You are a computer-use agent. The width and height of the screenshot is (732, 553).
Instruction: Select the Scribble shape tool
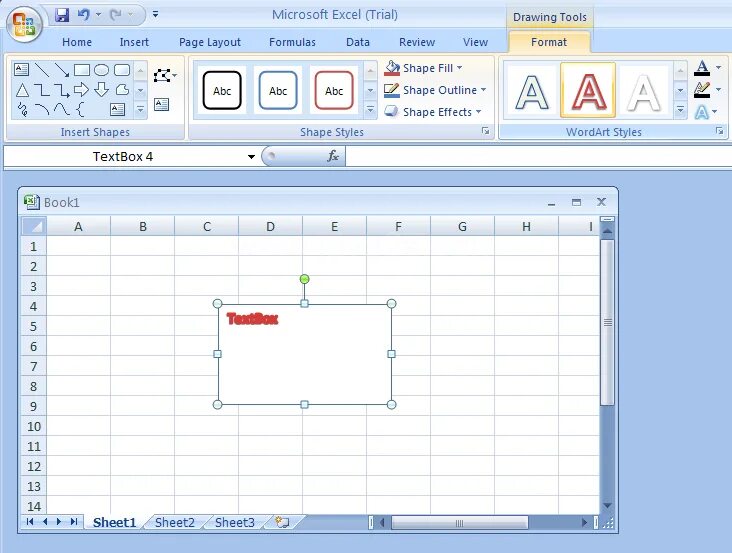pos(22,110)
